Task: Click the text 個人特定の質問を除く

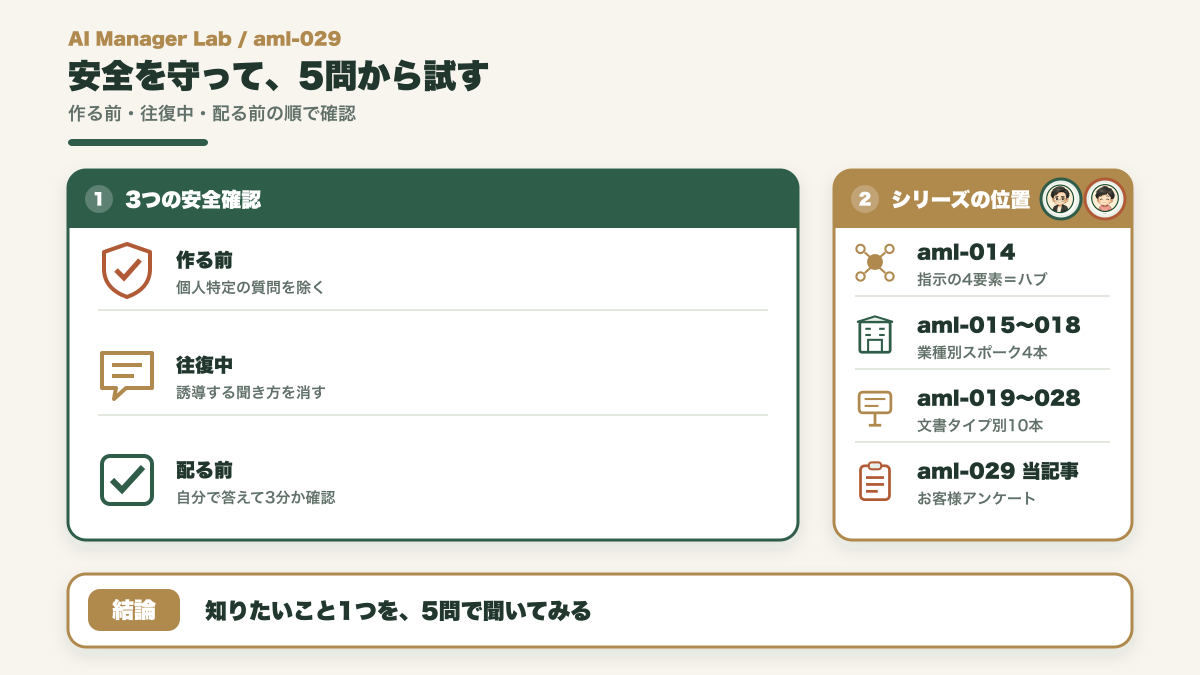Action: tap(250, 287)
